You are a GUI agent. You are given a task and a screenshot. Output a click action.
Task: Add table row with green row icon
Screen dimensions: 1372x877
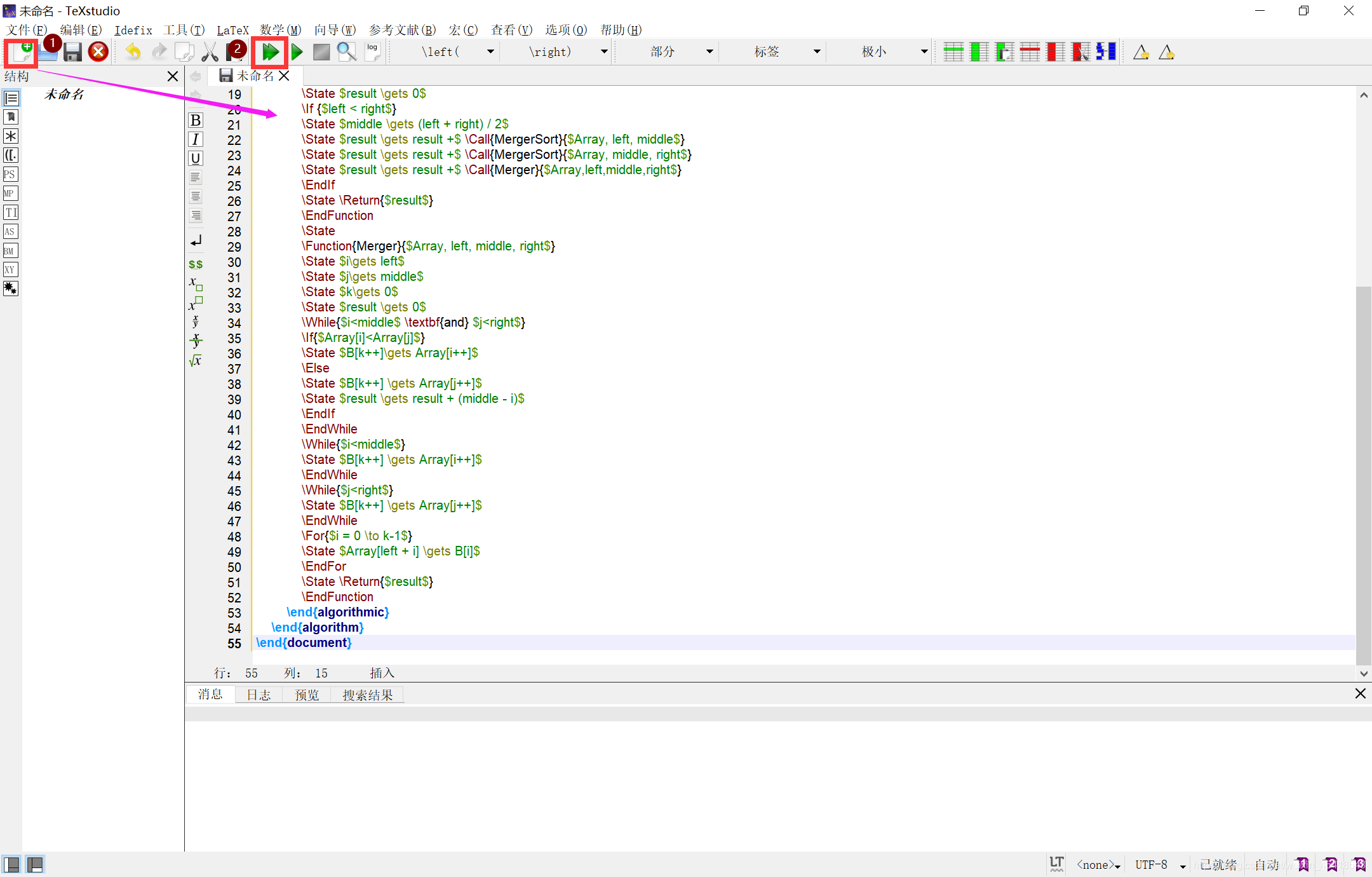(x=953, y=52)
